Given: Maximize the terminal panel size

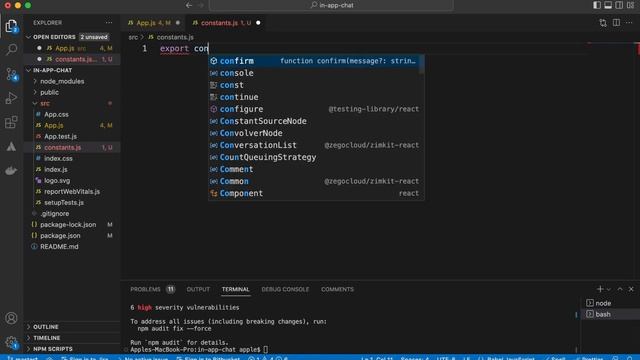Looking at the screenshot, I should pos(620,289).
